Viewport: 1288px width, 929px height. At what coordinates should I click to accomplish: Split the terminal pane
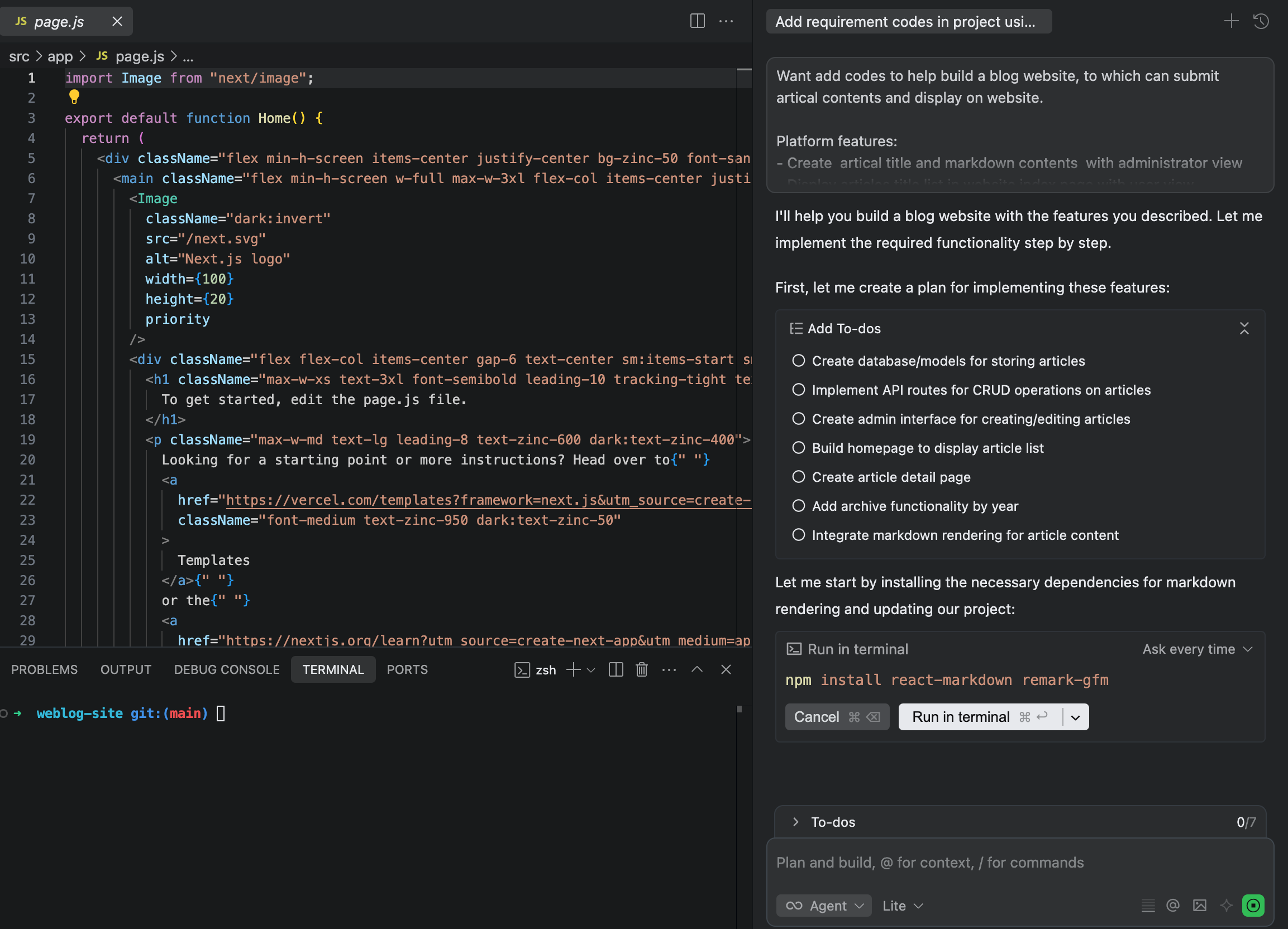click(616, 669)
